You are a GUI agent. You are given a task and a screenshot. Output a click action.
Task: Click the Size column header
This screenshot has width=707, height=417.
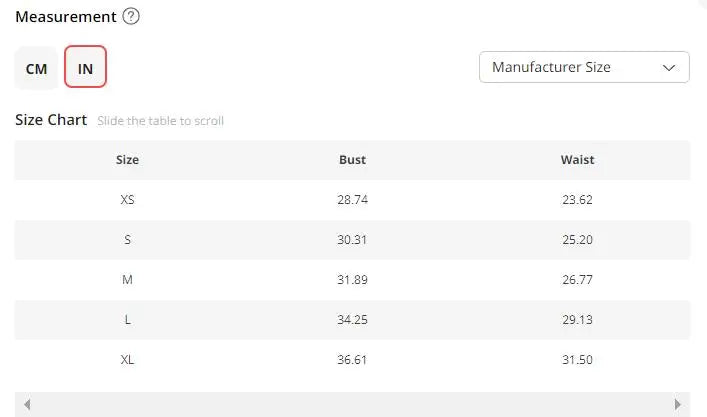point(127,160)
